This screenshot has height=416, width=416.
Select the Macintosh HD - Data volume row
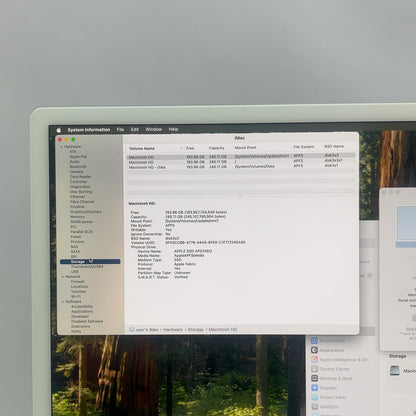pyautogui.click(x=240, y=167)
